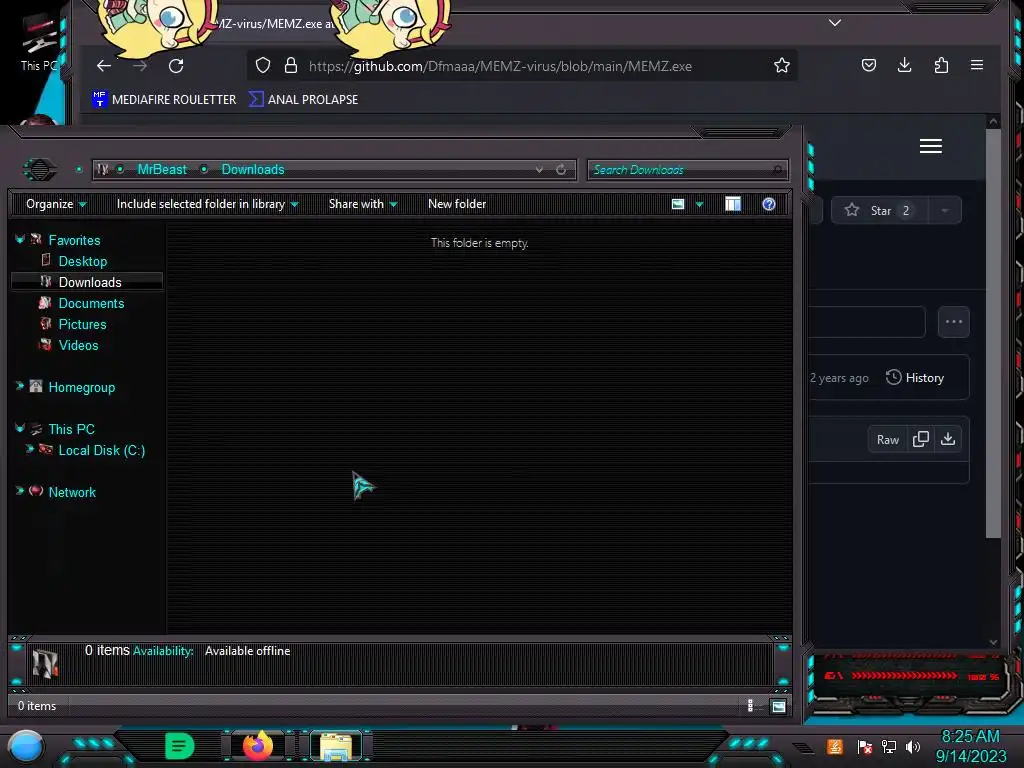
Task: Open the GitHub file more options button
Action: click(x=953, y=321)
